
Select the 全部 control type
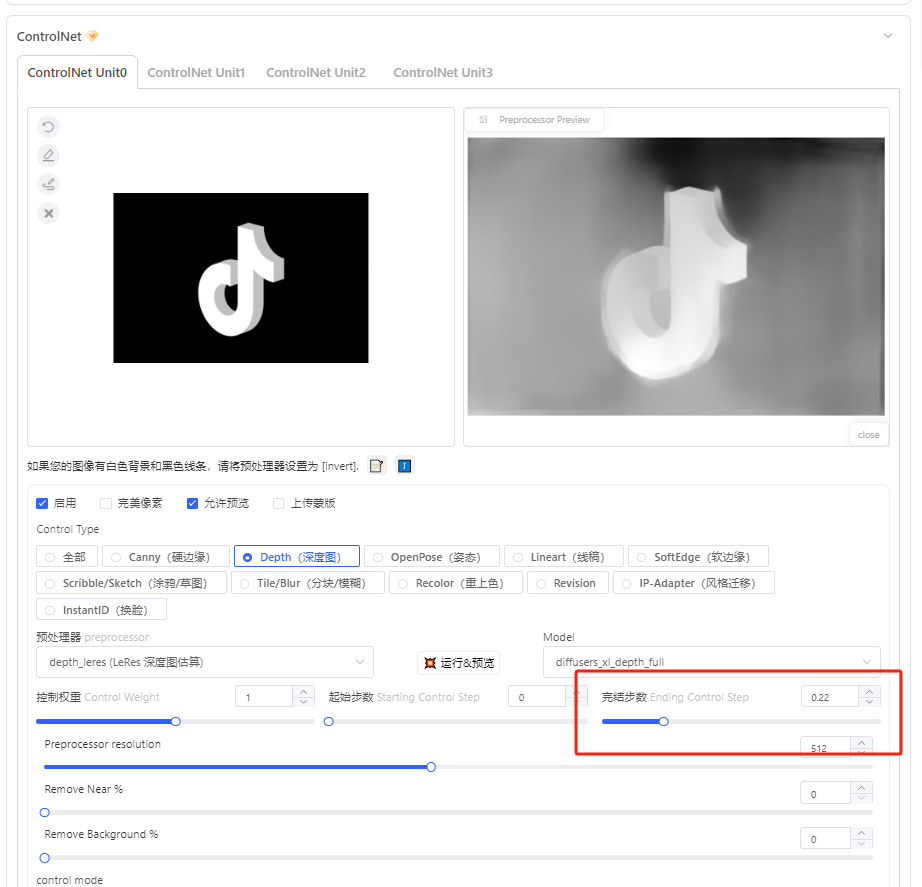67,556
